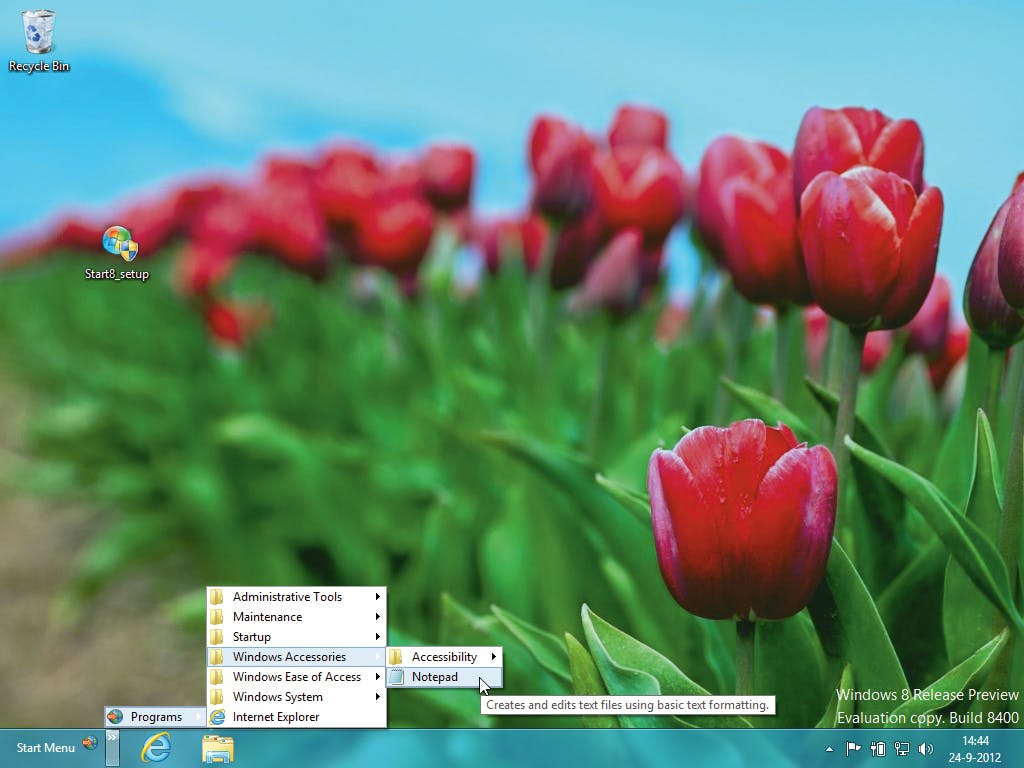Select the Start8_setup desktop icon

[118, 253]
